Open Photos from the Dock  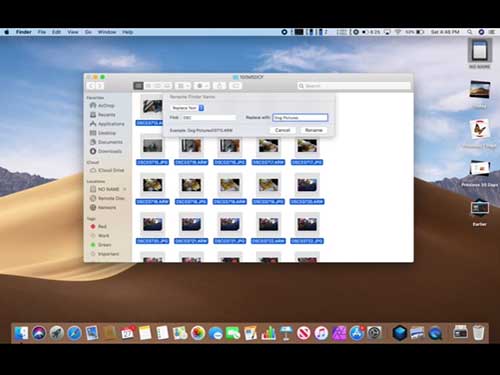tap(198, 333)
